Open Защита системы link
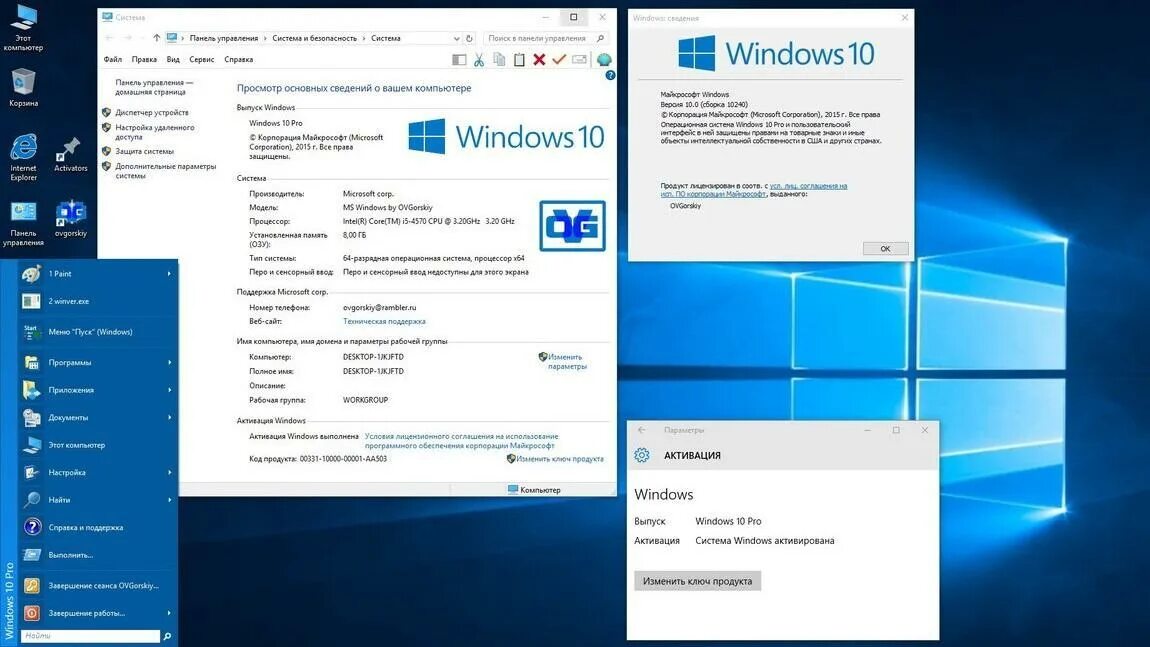Screen dimensions: 1150x647 pyautogui.click(x=144, y=151)
